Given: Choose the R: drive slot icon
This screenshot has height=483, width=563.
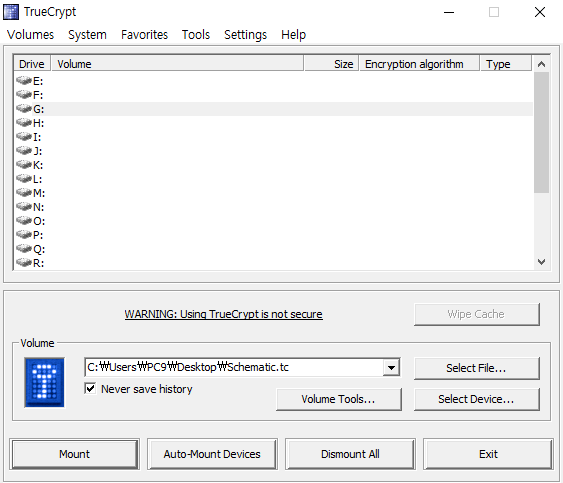Looking at the screenshot, I should point(24,263).
